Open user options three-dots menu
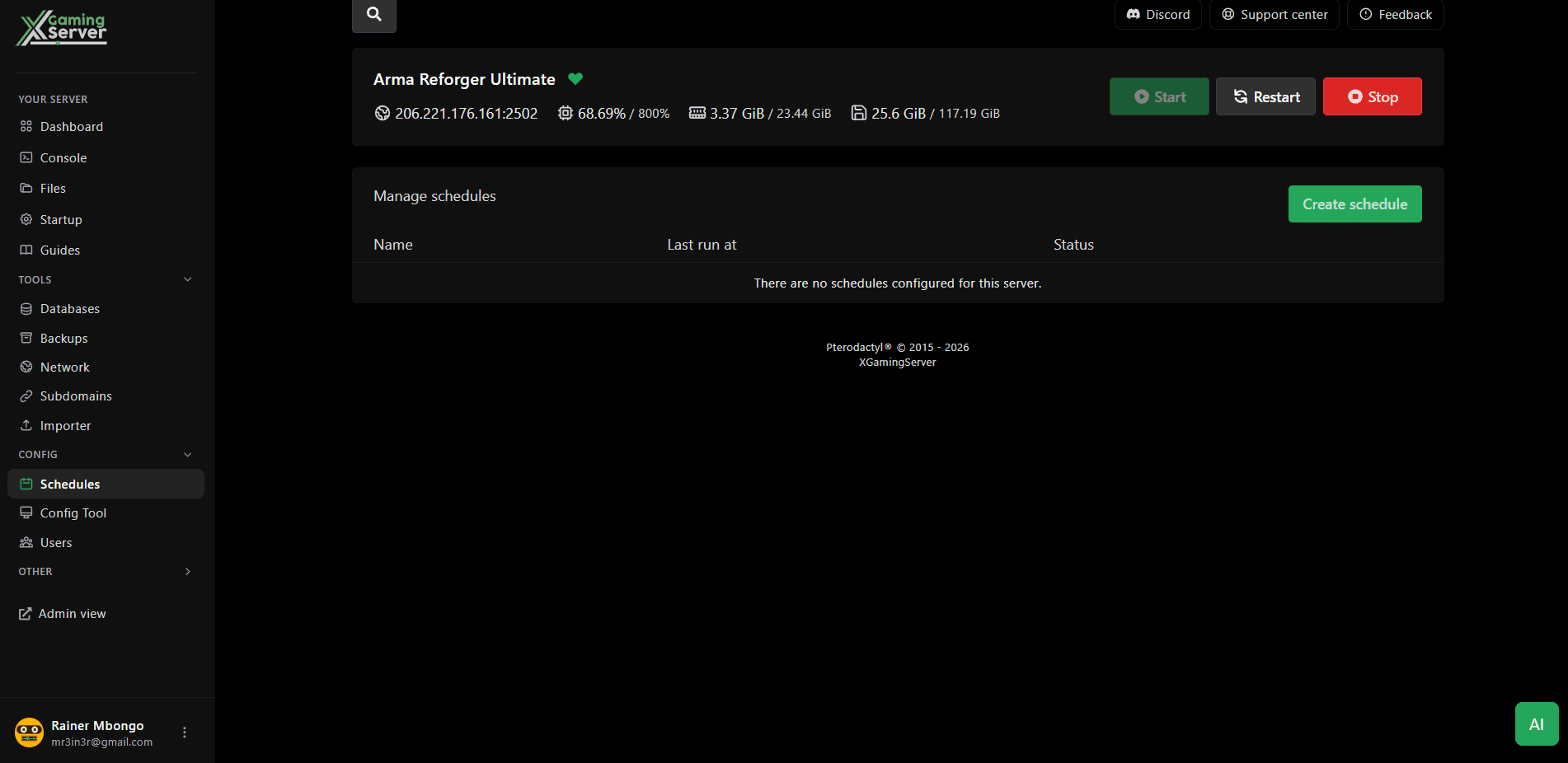 click(x=185, y=733)
